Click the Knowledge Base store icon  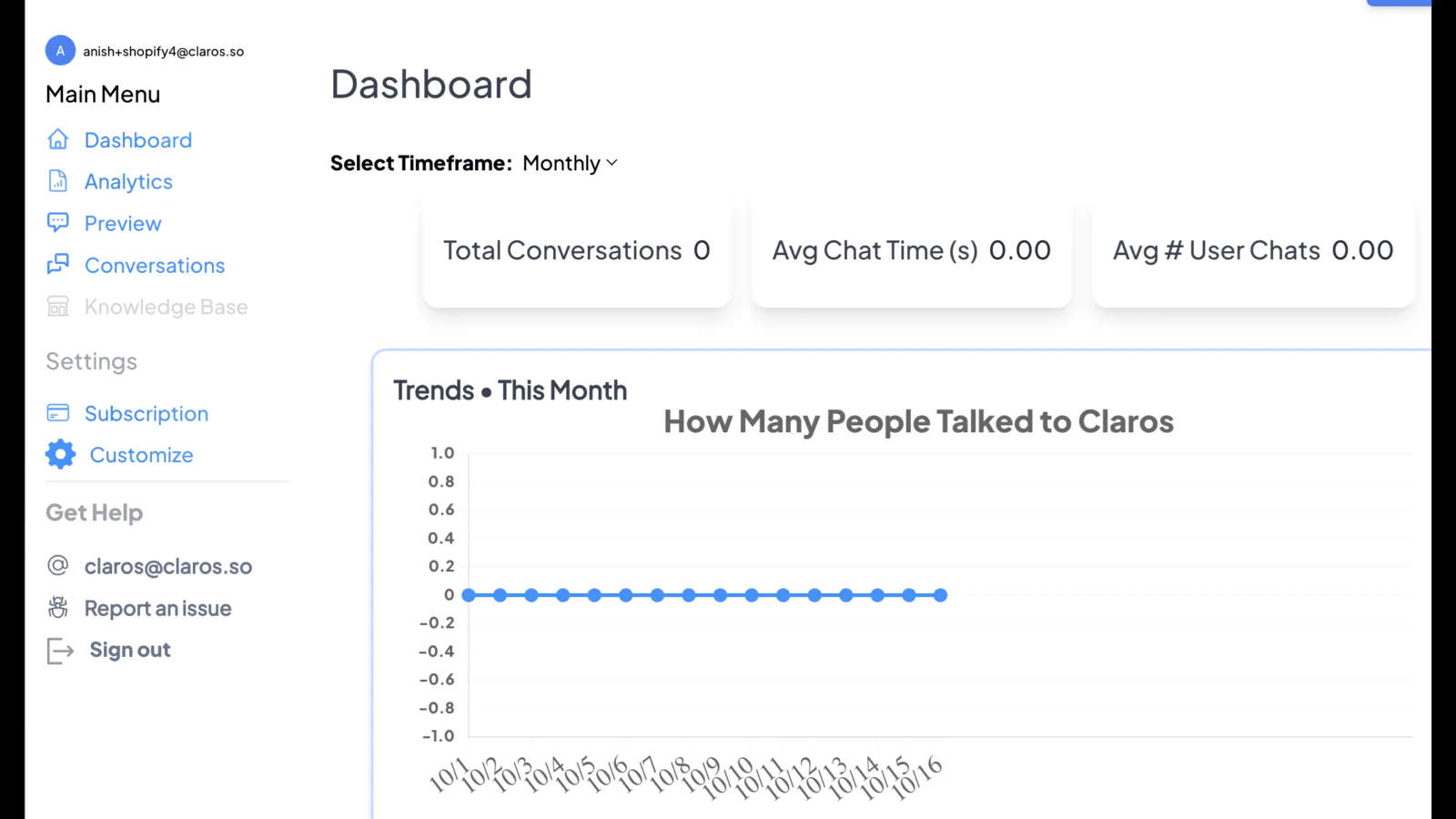[58, 307]
